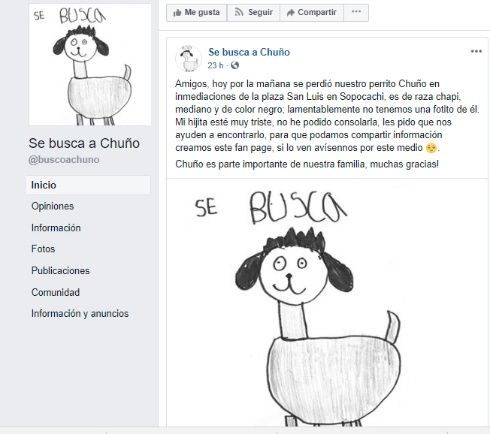
Task: Open the posted dog drawing image
Action: 327,303
